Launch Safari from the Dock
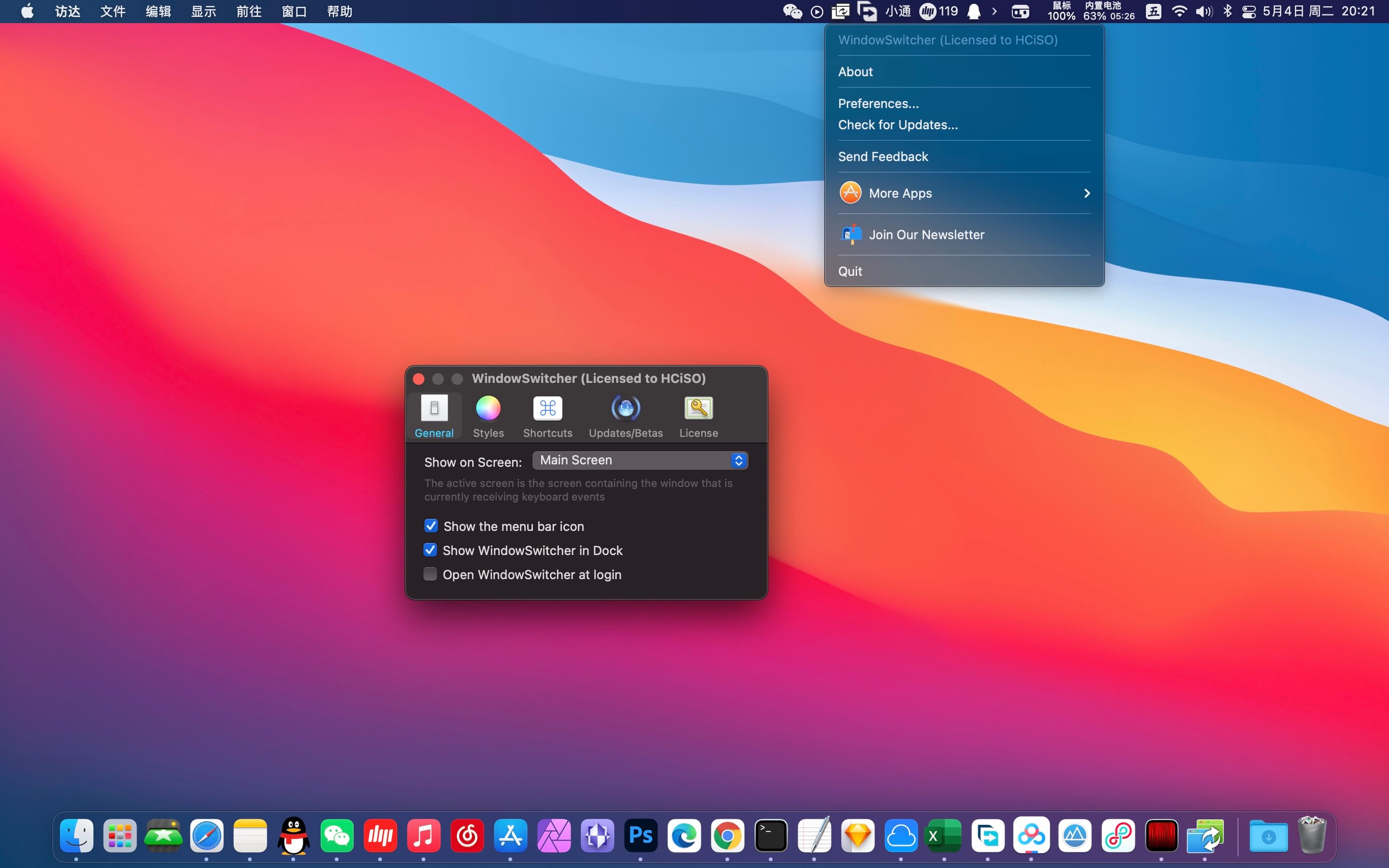This screenshot has height=868, width=1389. click(206, 835)
